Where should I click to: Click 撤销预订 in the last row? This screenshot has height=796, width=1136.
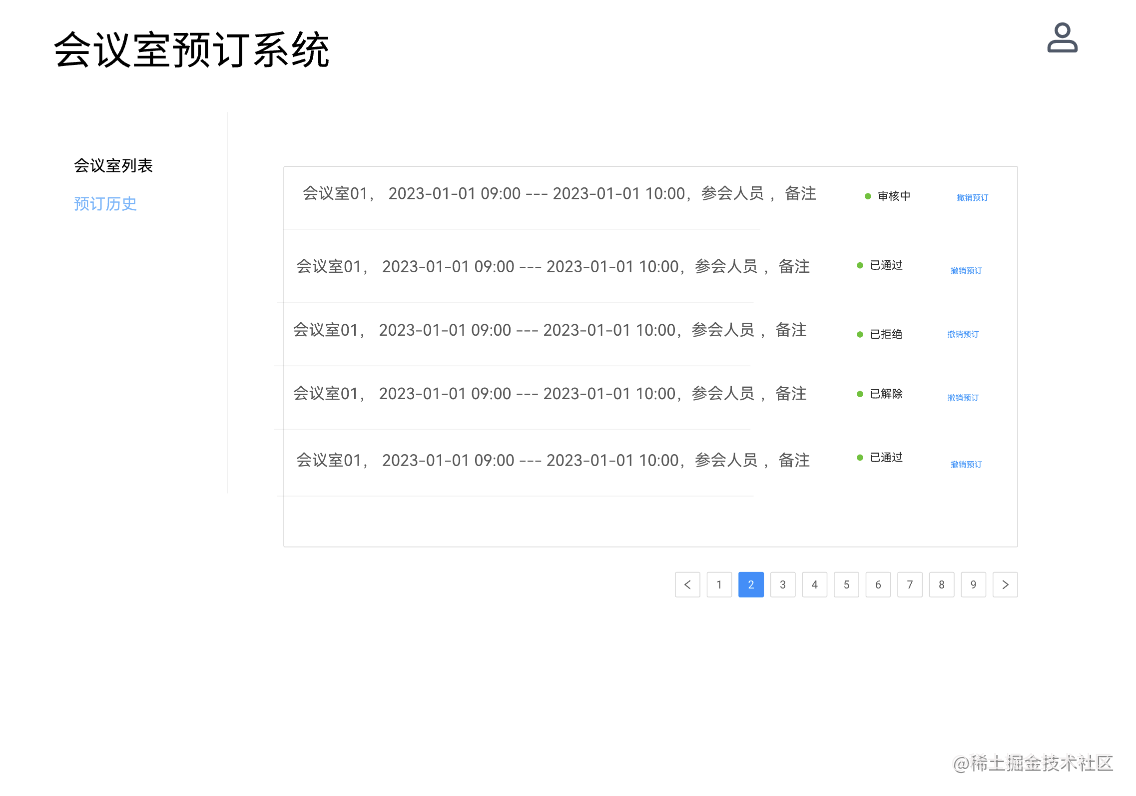coord(966,465)
